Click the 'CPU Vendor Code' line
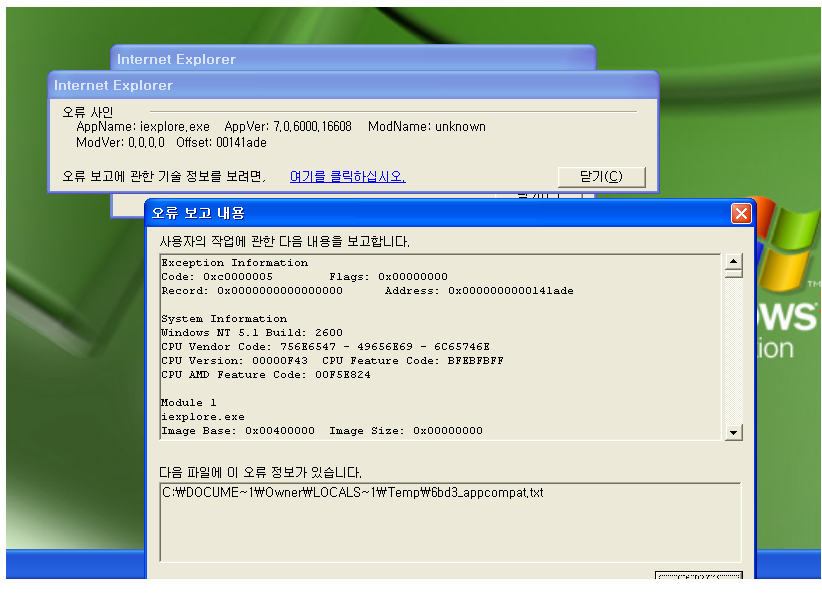This screenshot has height=595, width=822. pos(325,347)
